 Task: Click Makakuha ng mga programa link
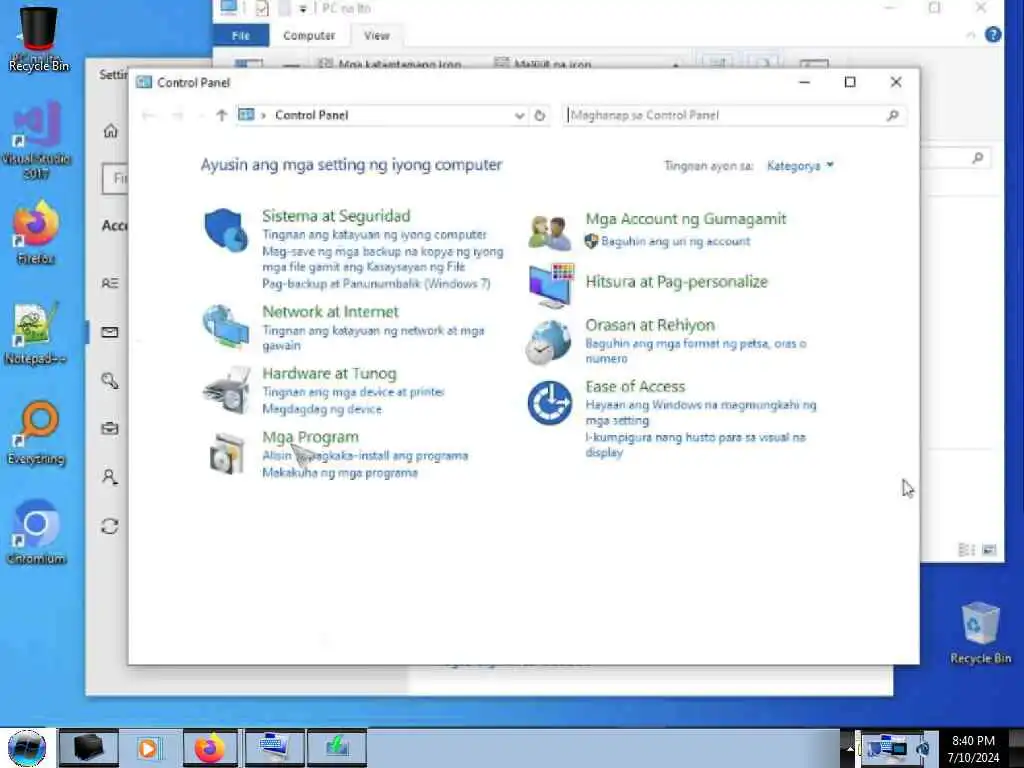coord(340,473)
